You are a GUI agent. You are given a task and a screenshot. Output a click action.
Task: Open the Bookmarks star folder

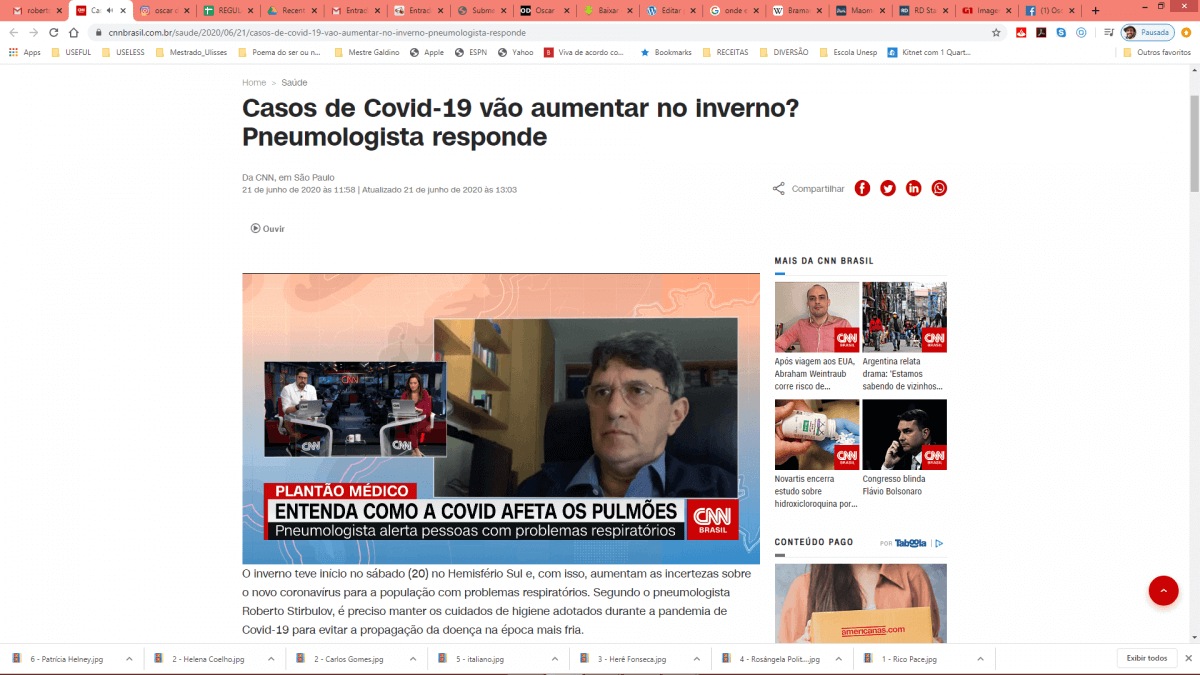coord(666,52)
